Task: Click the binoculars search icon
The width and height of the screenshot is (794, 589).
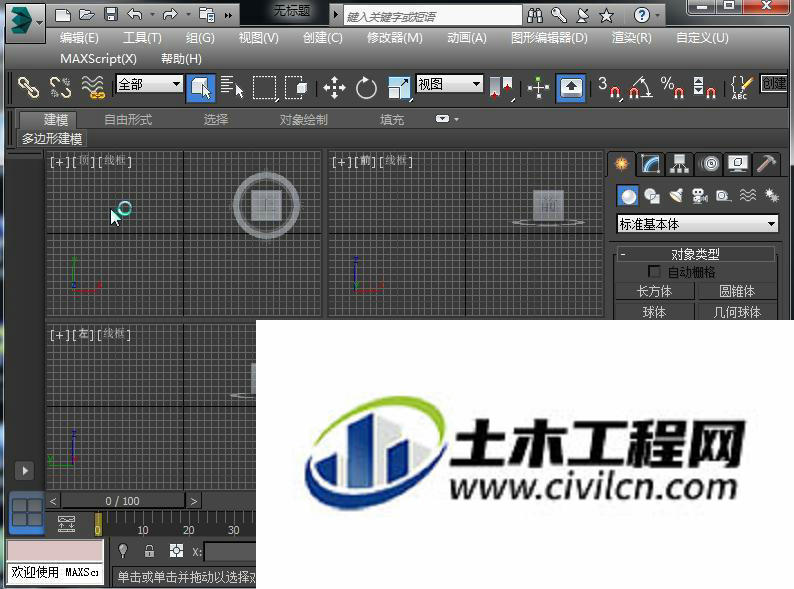Action: tap(535, 16)
